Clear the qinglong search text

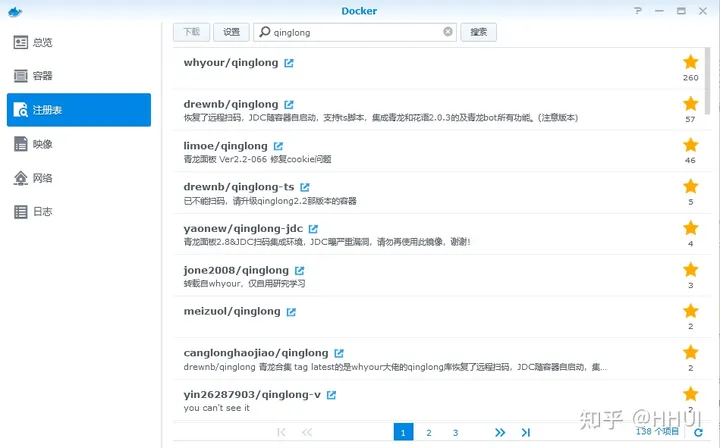click(x=448, y=32)
